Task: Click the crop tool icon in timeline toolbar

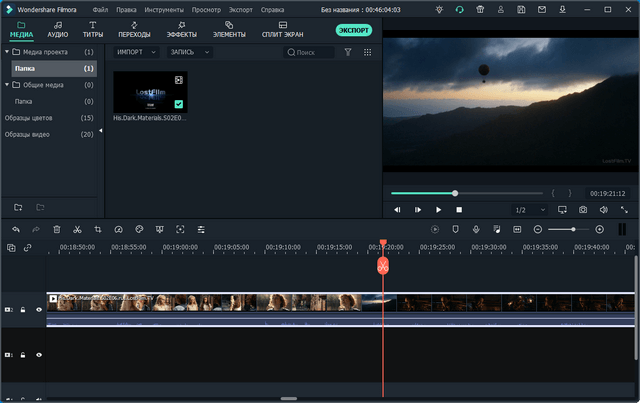Action: coord(97,229)
